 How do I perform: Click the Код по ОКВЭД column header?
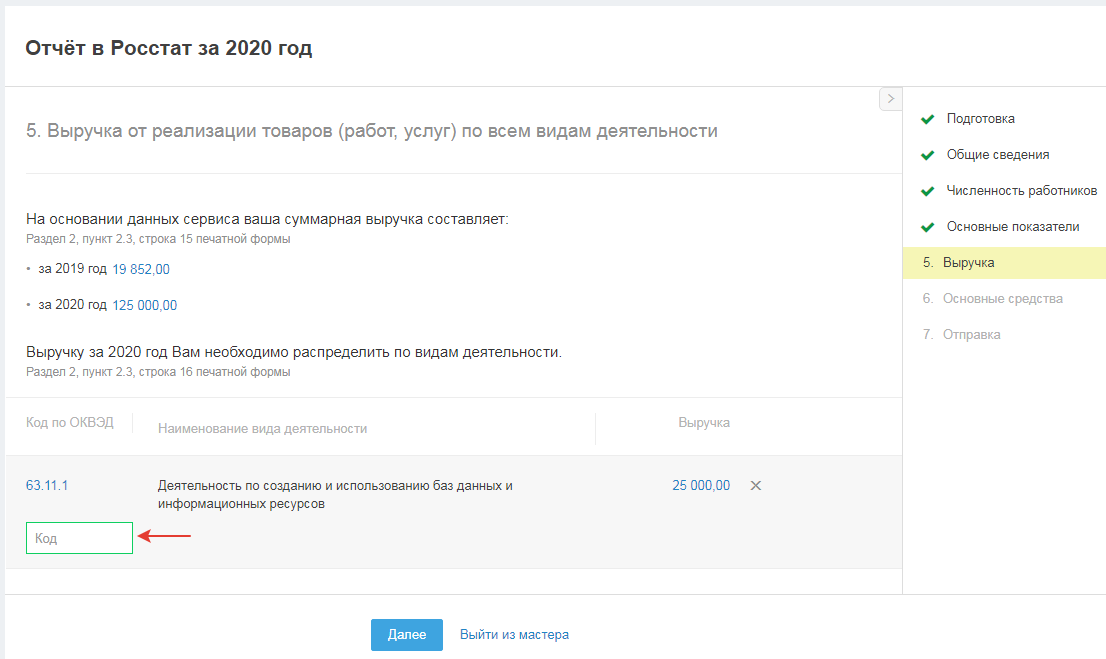tap(70, 423)
